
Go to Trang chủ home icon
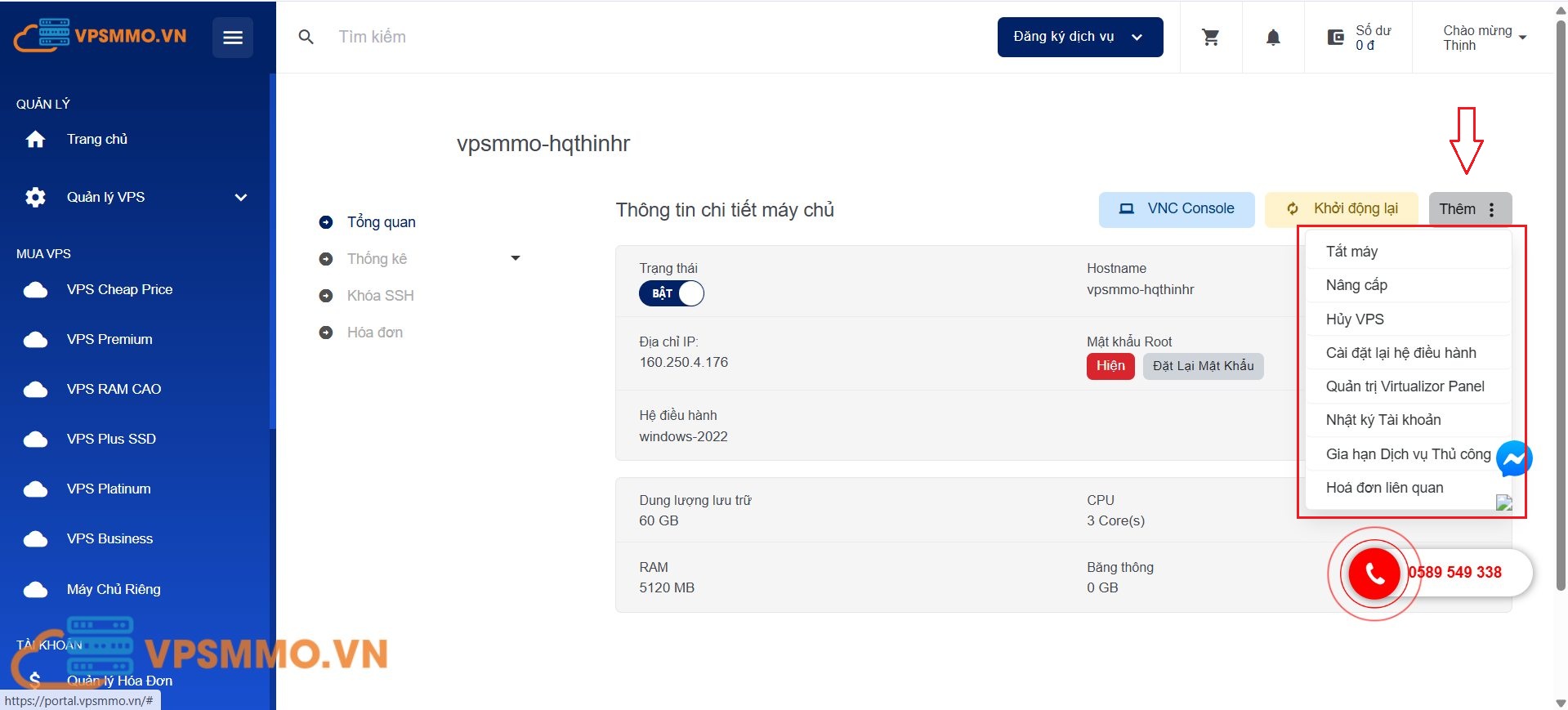pyautogui.click(x=35, y=140)
